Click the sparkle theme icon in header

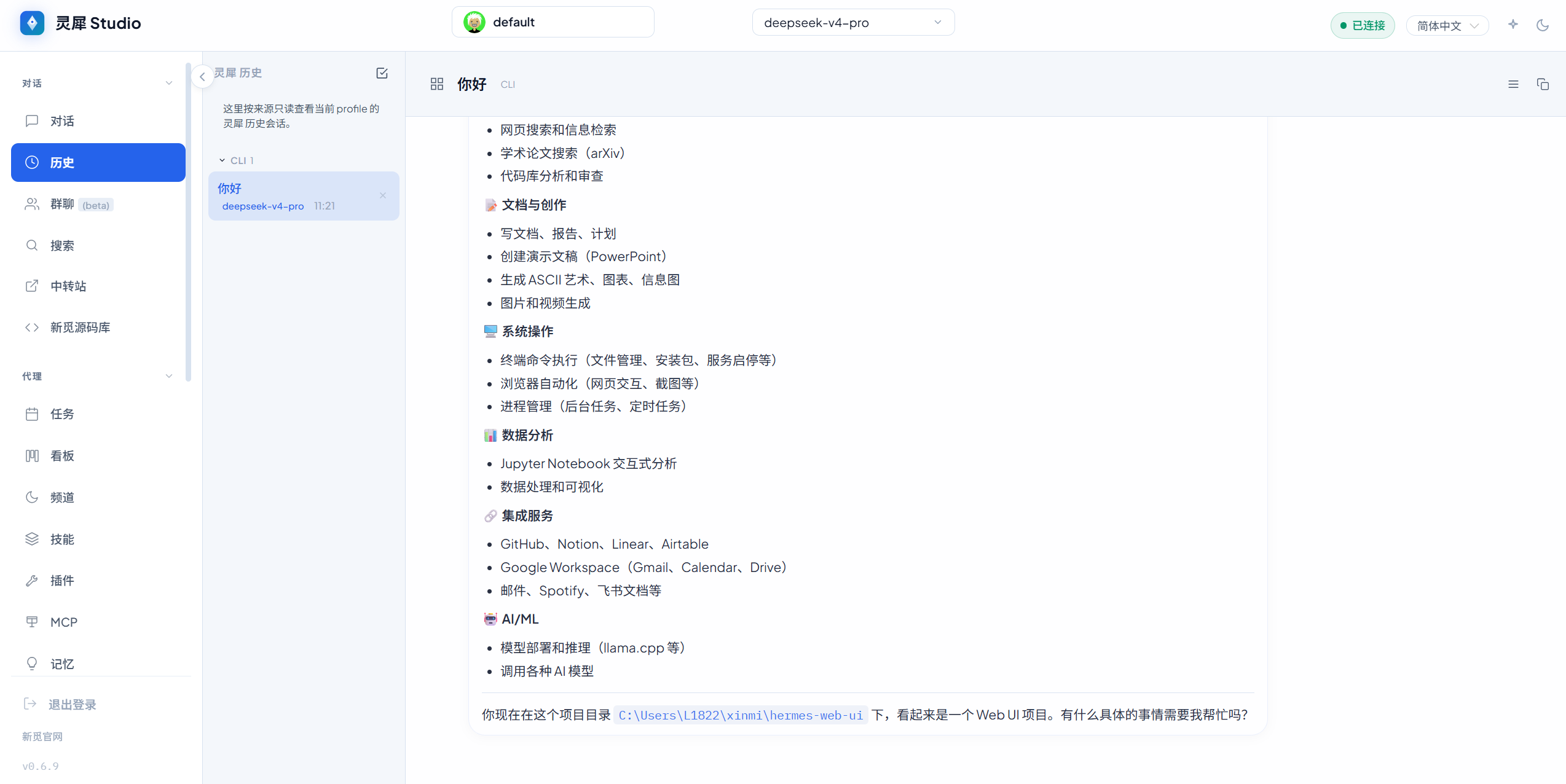1513,25
